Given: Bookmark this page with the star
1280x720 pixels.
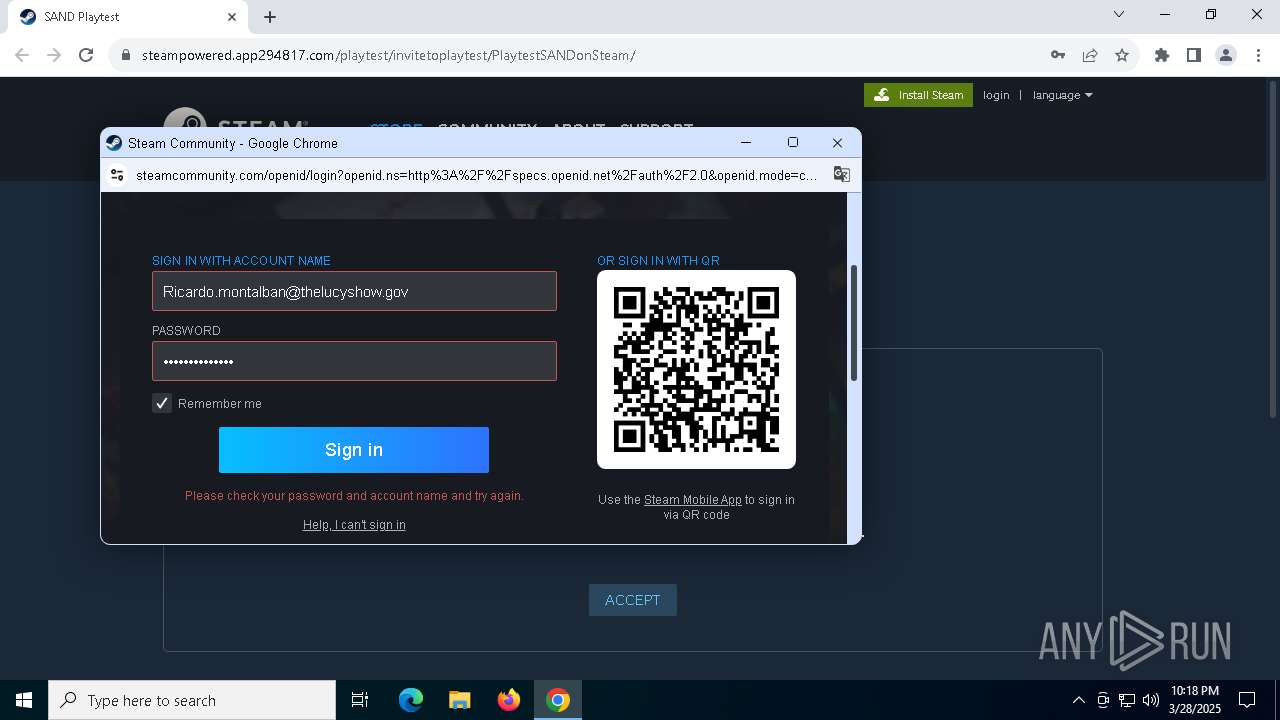Looking at the screenshot, I should click(1122, 55).
